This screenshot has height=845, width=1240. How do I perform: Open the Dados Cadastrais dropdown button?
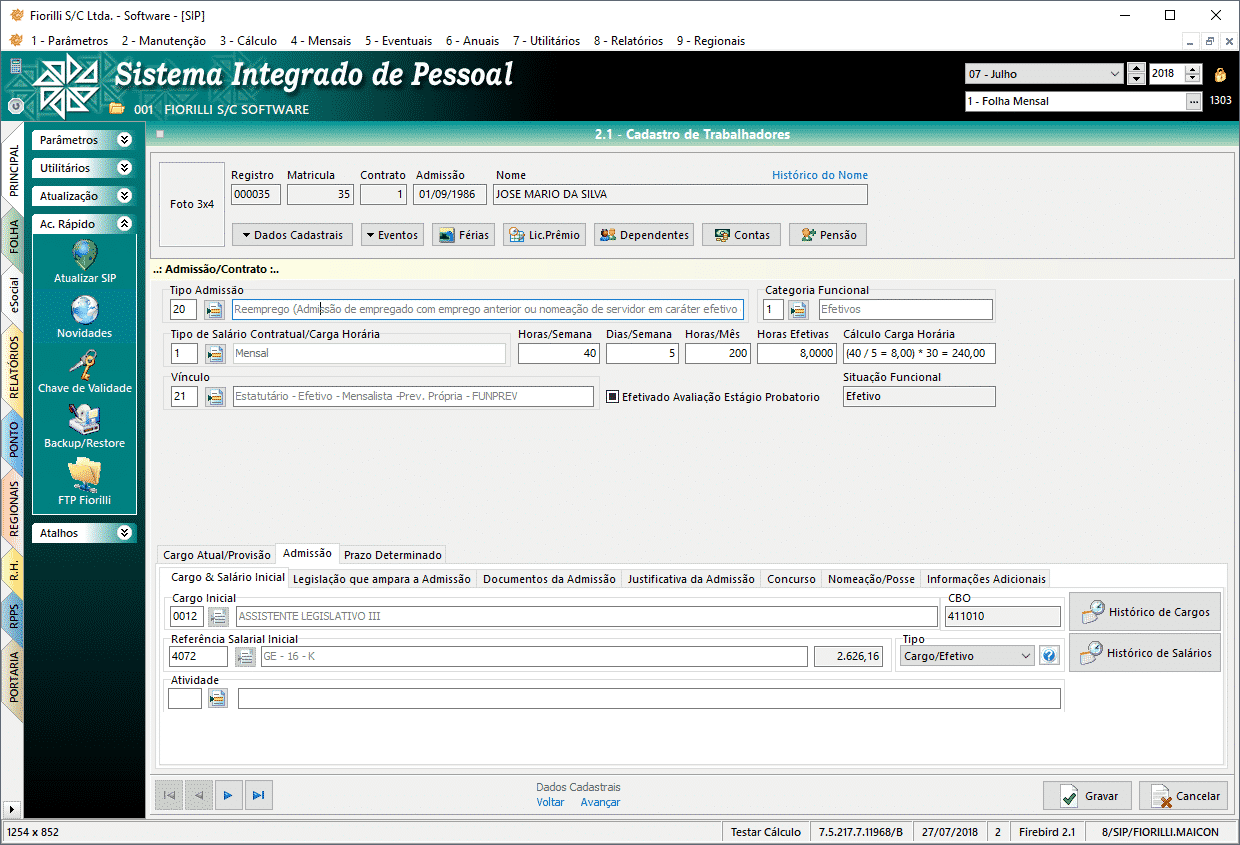click(x=292, y=235)
